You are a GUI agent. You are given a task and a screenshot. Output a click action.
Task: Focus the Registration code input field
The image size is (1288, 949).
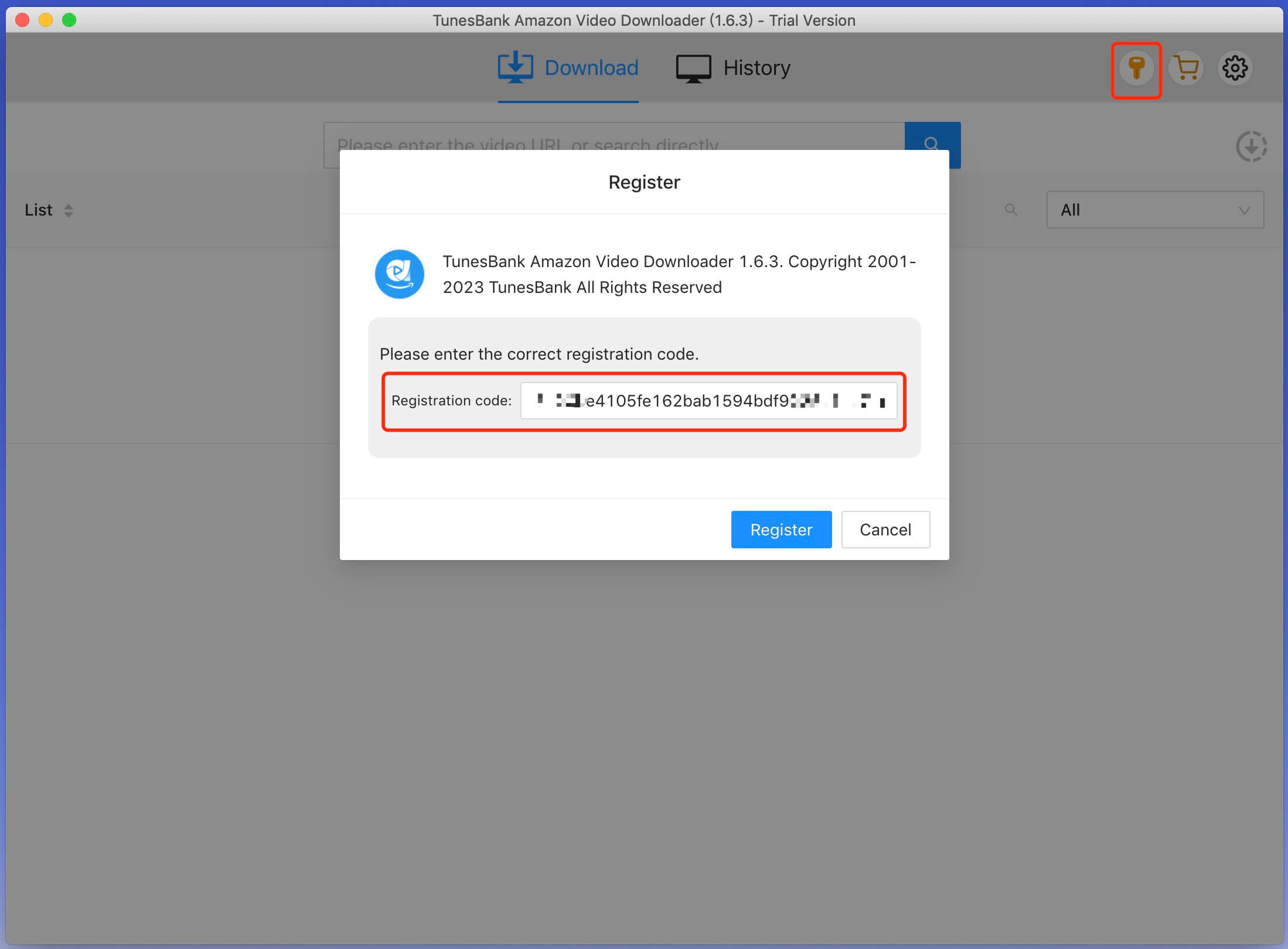pyautogui.click(x=708, y=401)
